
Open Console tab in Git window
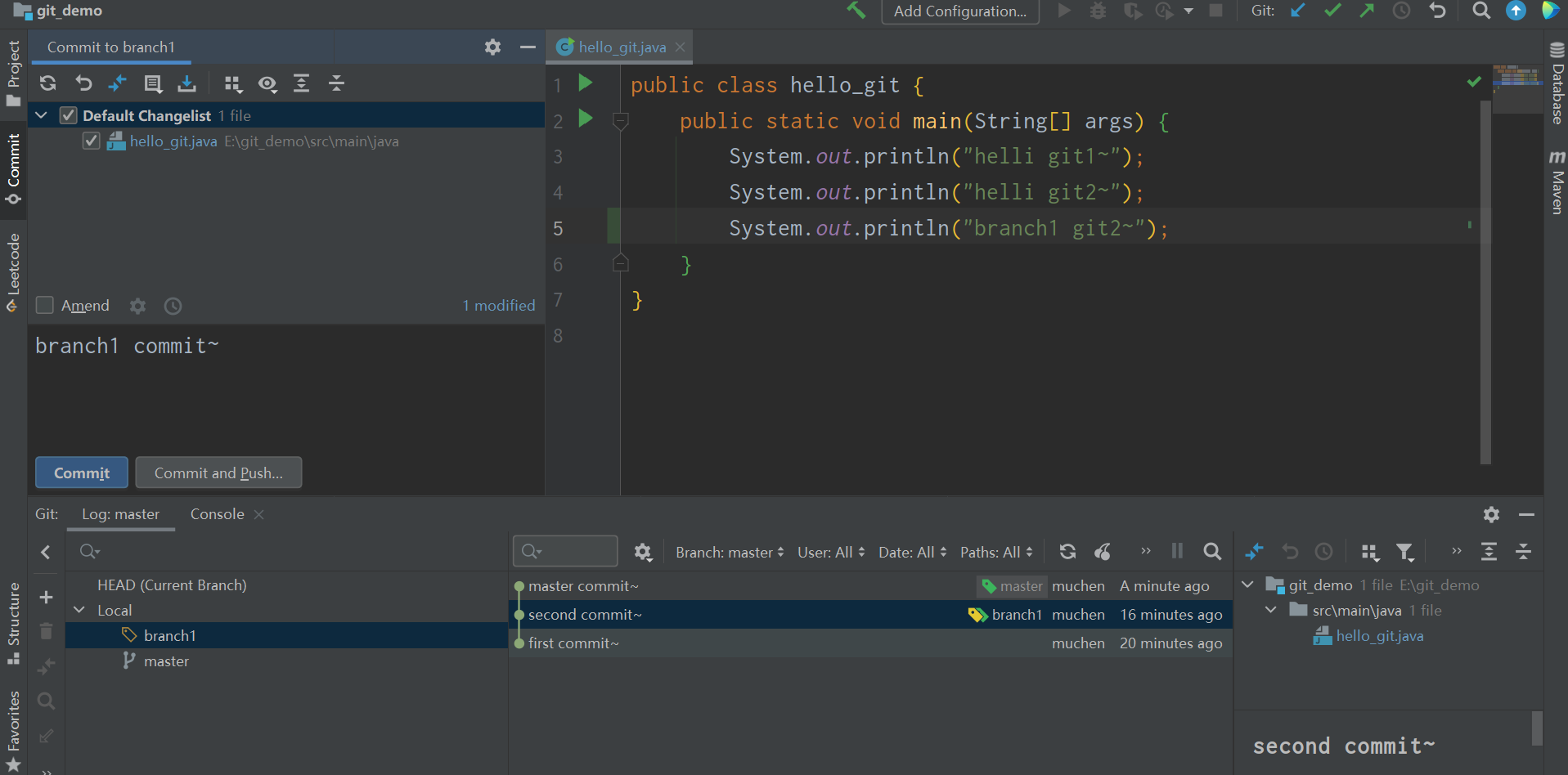pyautogui.click(x=218, y=514)
